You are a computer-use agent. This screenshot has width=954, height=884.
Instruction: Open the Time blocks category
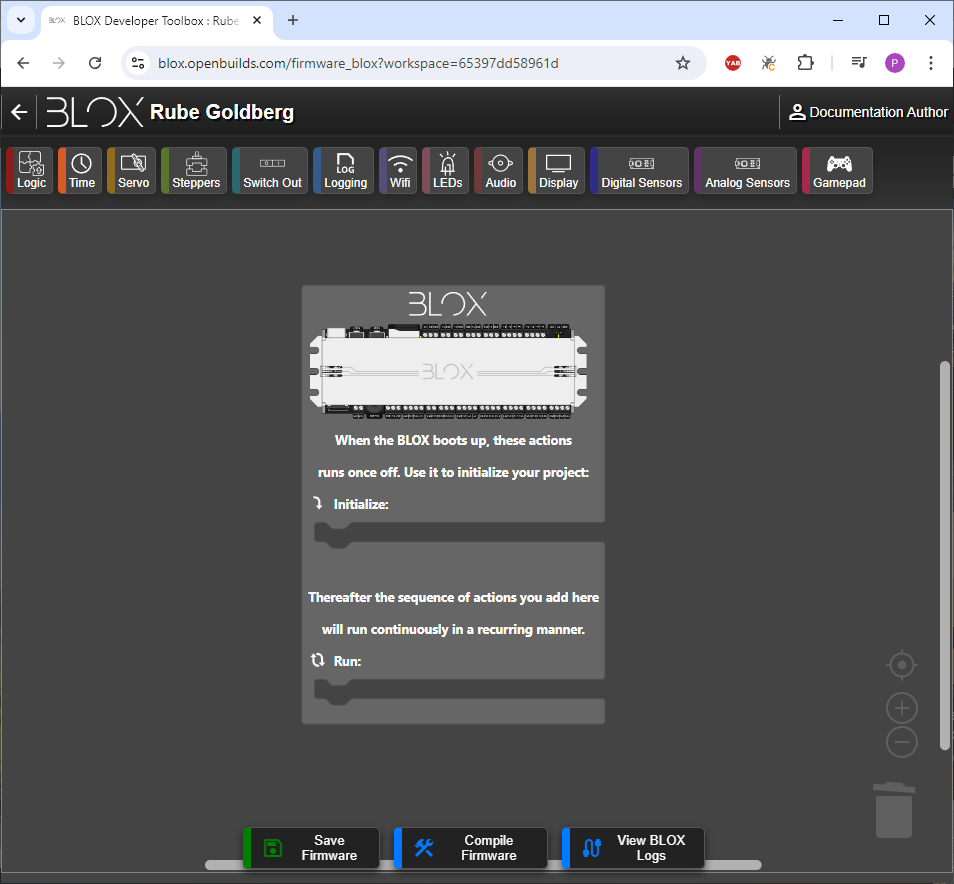coord(81,170)
